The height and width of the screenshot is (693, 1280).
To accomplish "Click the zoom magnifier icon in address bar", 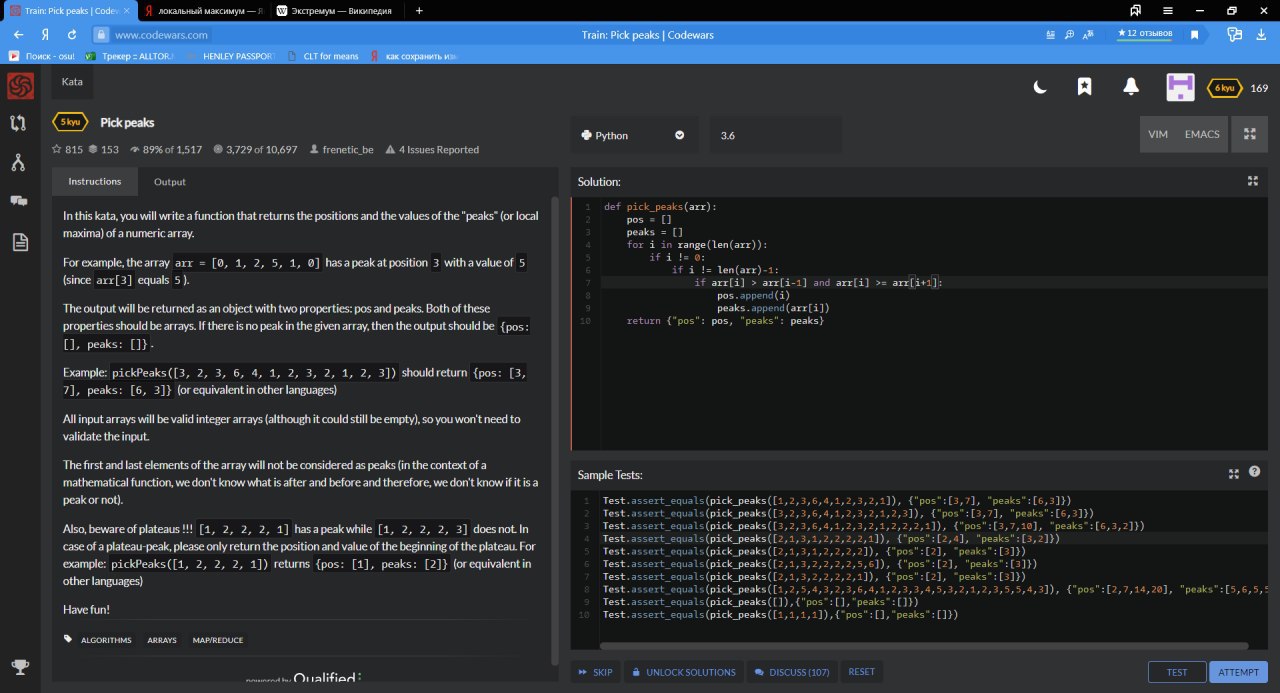I will click(1070, 34).
